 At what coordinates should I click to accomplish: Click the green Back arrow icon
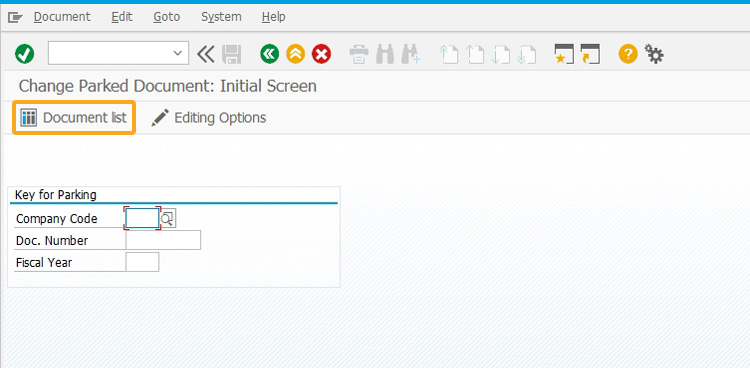(270, 54)
